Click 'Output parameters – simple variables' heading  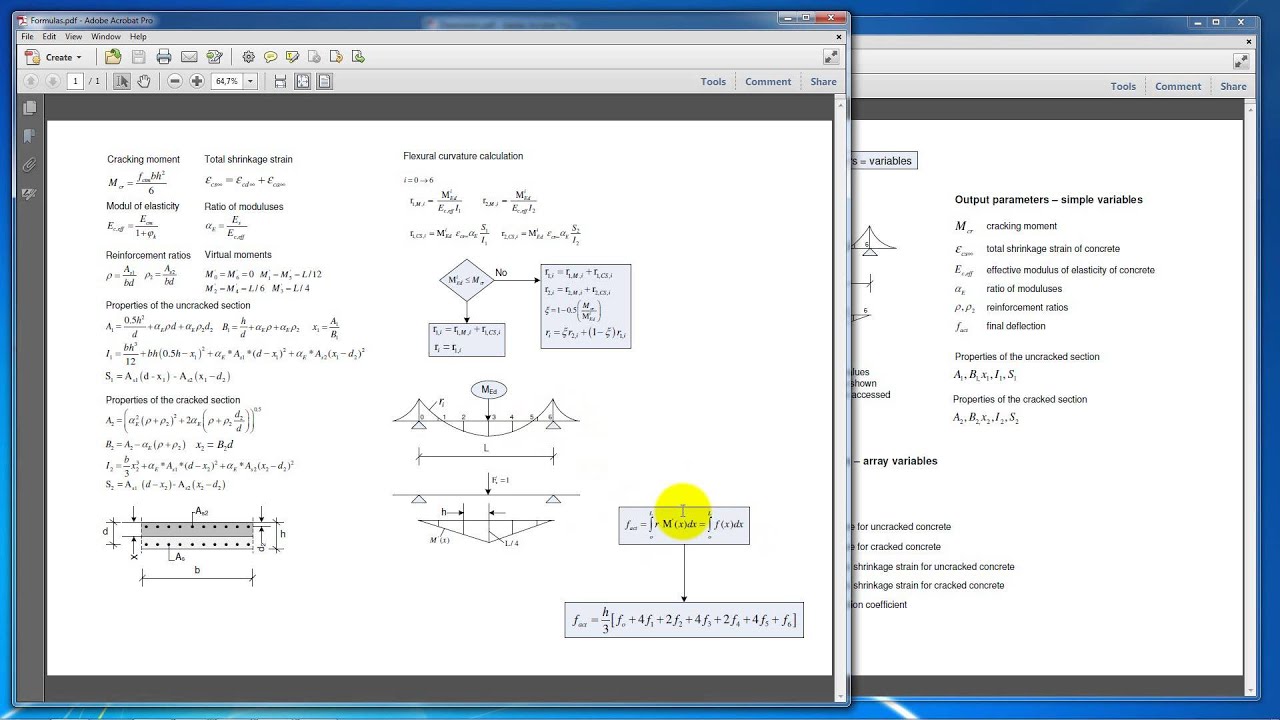click(x=1049, y=200)
